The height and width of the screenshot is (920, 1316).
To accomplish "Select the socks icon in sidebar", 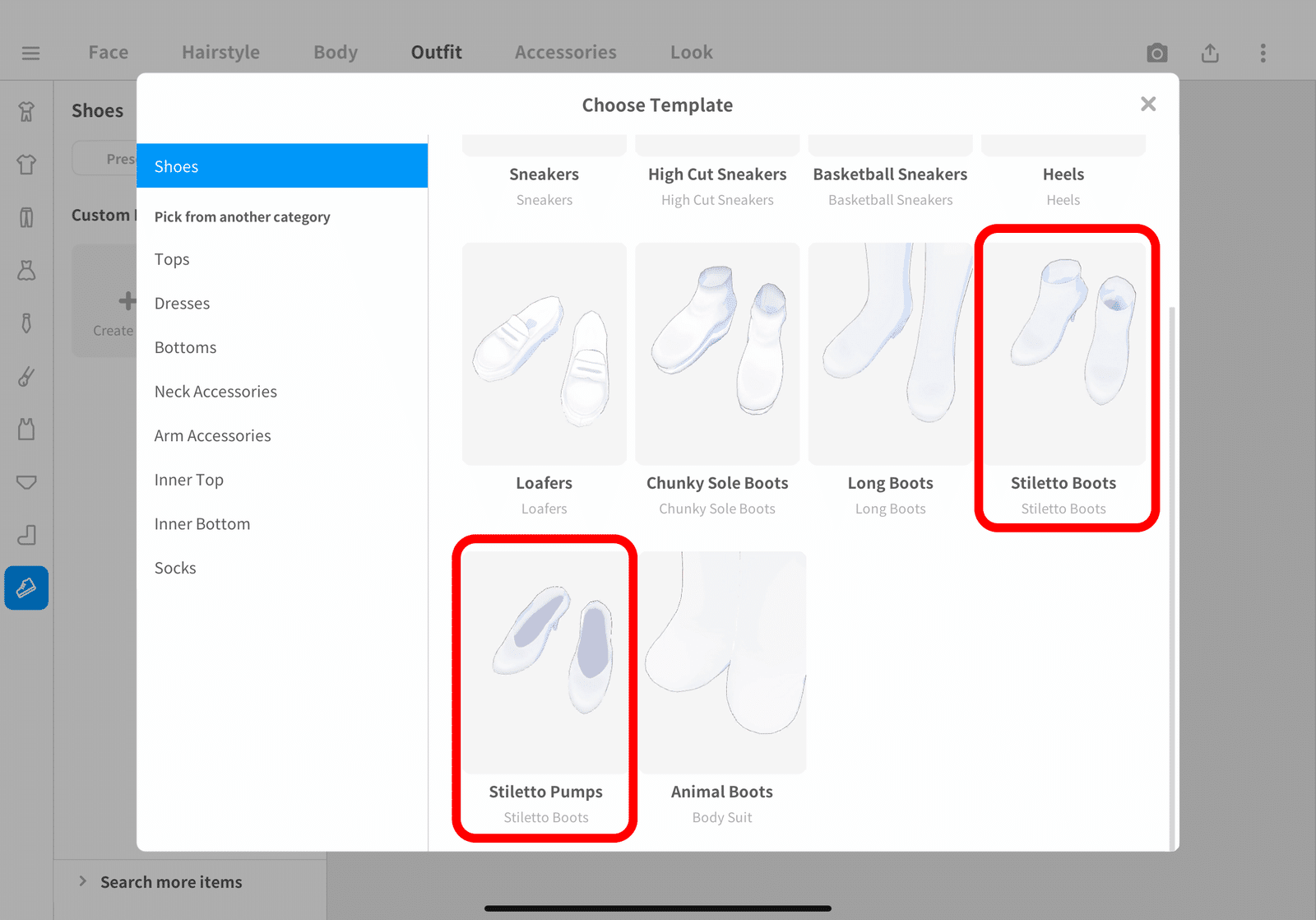I will [26, 535].
